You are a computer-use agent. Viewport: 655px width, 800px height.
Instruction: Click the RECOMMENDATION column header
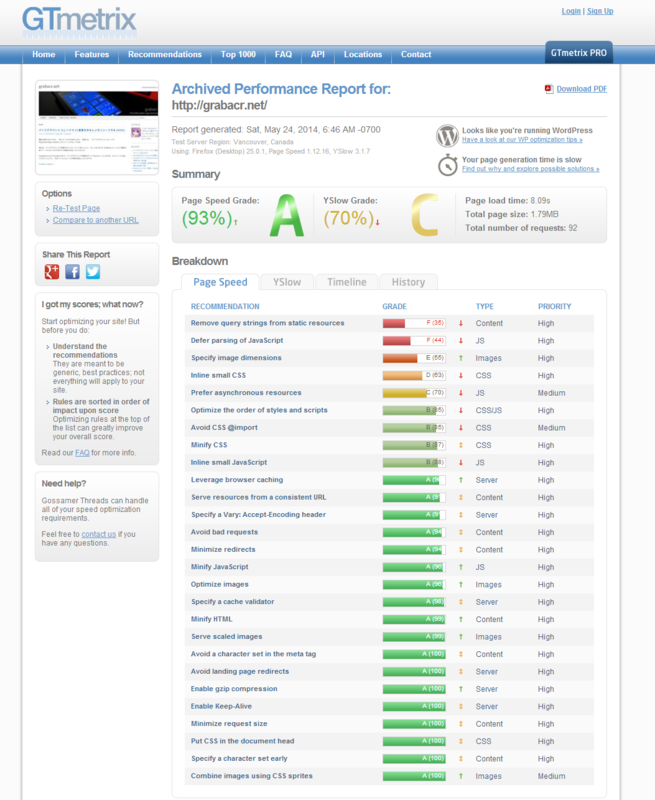click(225, 306)
